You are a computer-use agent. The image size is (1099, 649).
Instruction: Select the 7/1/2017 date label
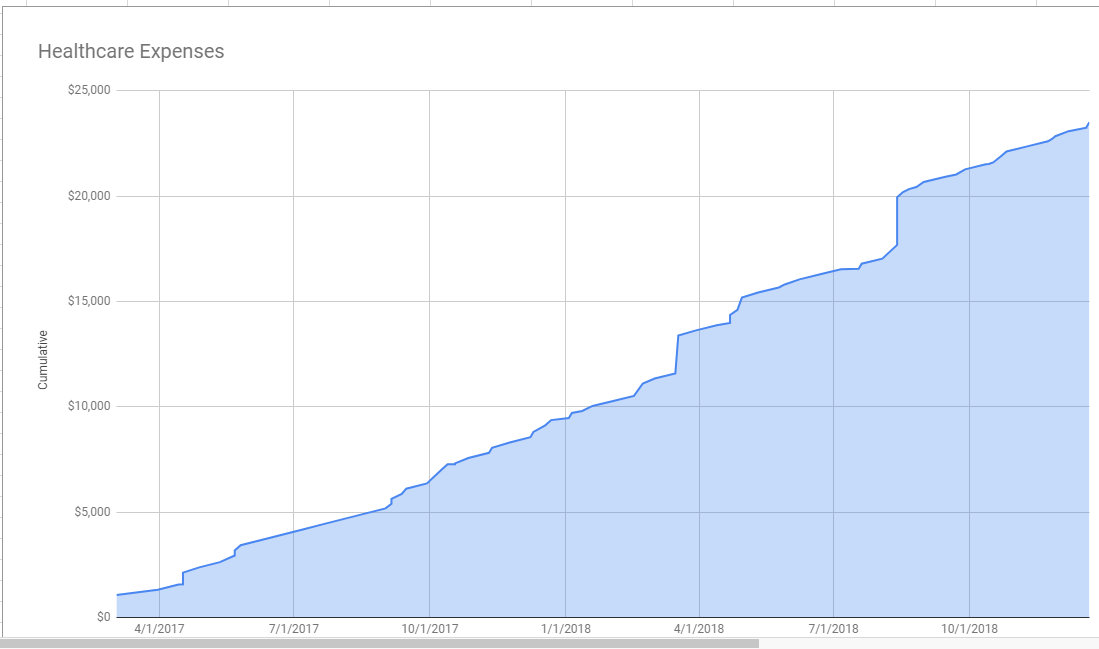tap(293, 629)
